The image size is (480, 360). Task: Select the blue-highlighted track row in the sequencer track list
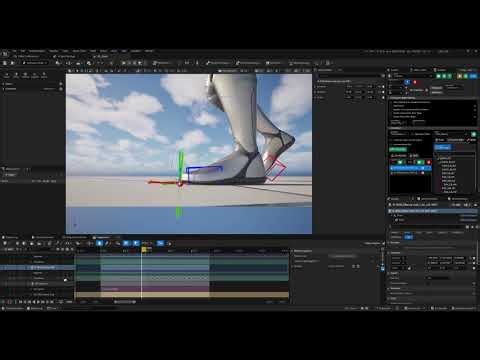point(37,267)
